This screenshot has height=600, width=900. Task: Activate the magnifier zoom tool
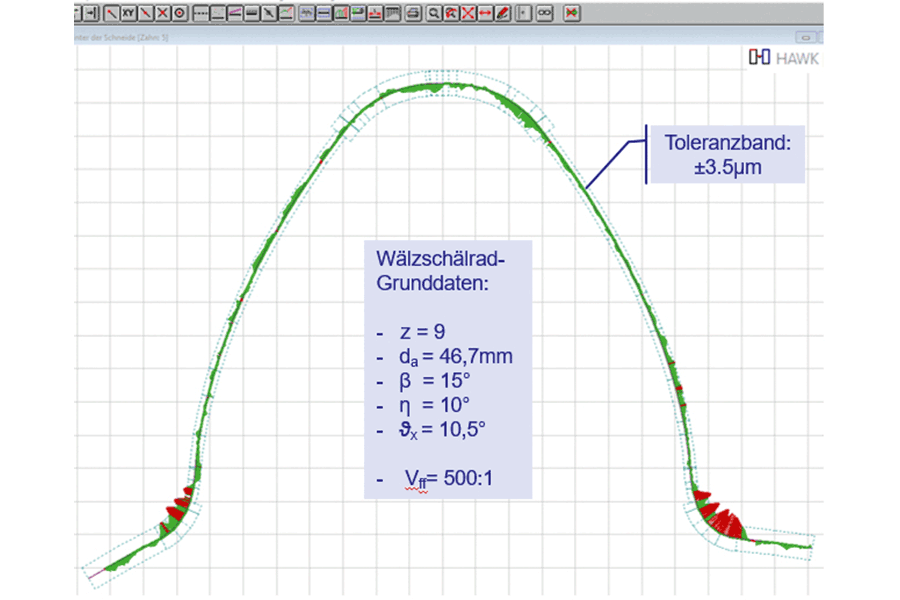pyautogui.click(x=433, y=13)
